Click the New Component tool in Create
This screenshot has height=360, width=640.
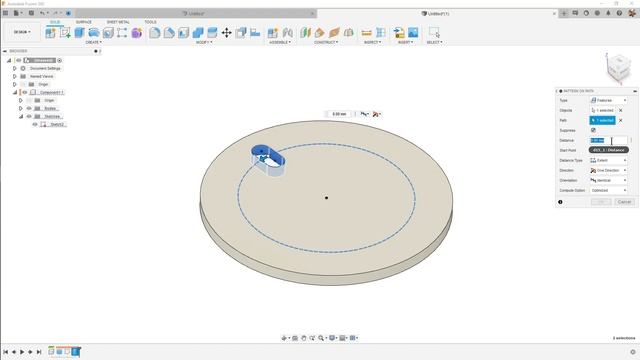pyautogui.click(x=50, y=33)
